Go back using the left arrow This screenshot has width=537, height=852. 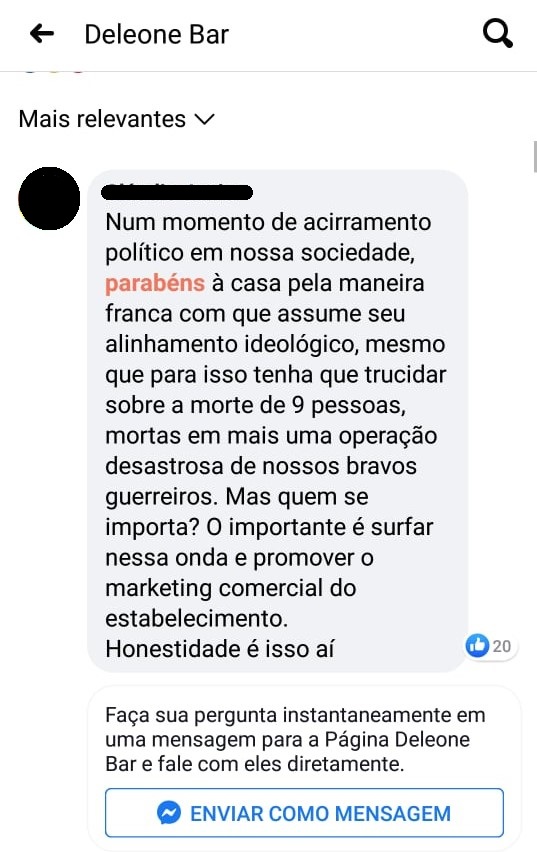(x=42, y=34)
